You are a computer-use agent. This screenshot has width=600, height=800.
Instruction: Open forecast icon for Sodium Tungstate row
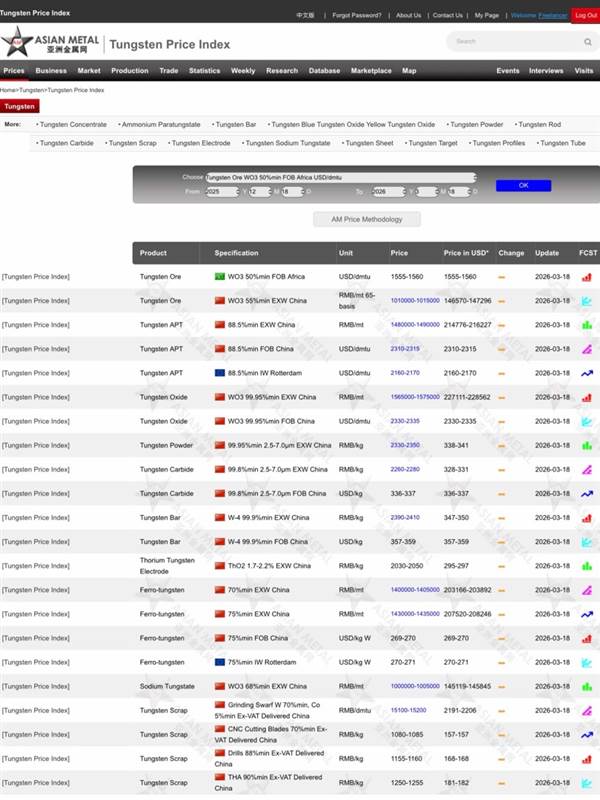(x=587, y=686)
